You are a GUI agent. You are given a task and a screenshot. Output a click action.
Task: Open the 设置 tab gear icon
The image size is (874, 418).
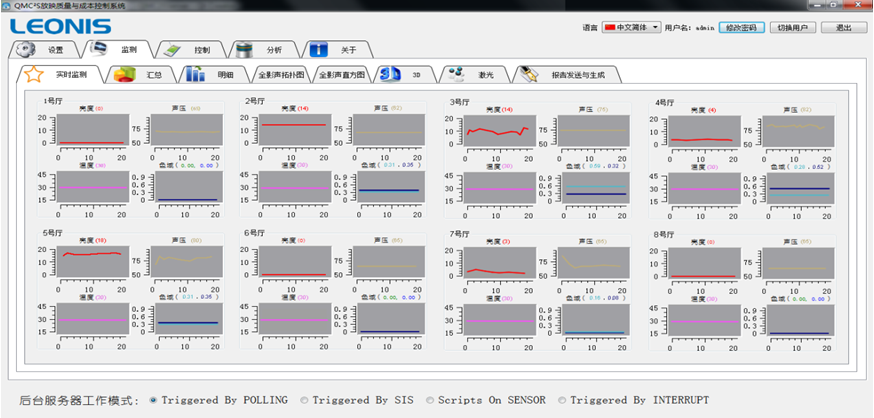pyautogui.click(x=24, y=49)
